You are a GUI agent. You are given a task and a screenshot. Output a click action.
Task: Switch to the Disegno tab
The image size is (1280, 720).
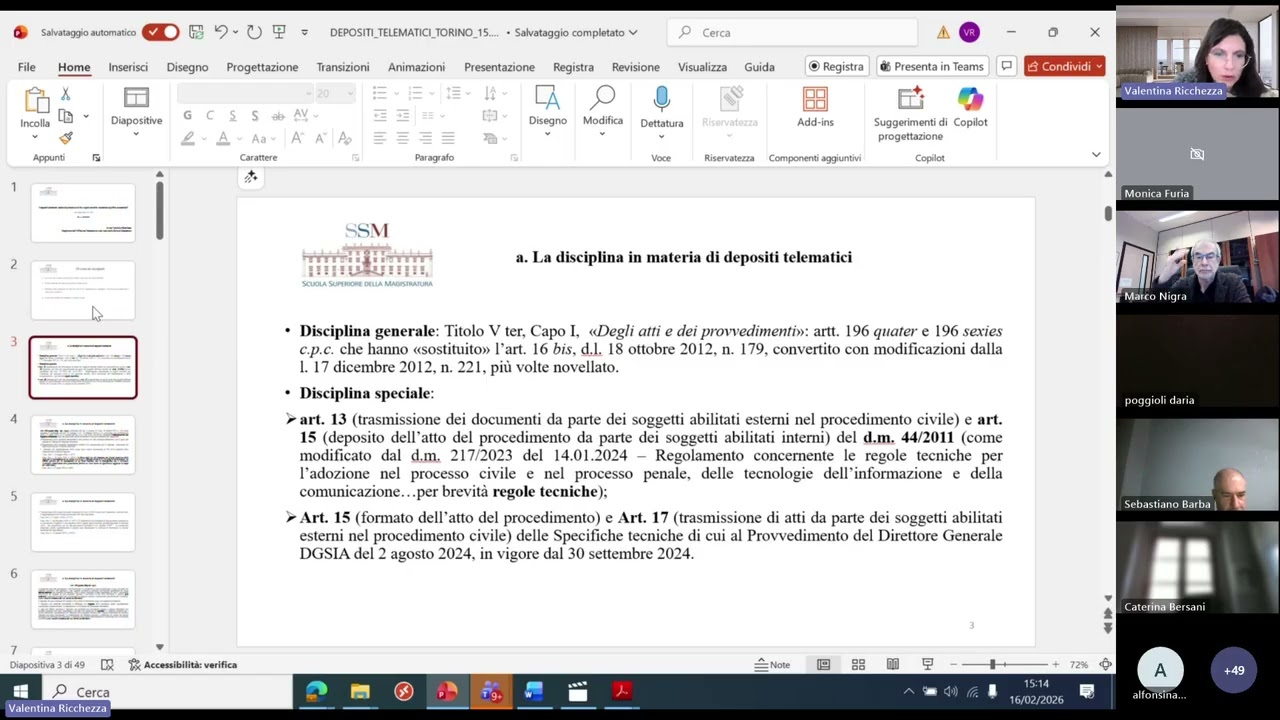click(187, 67)
